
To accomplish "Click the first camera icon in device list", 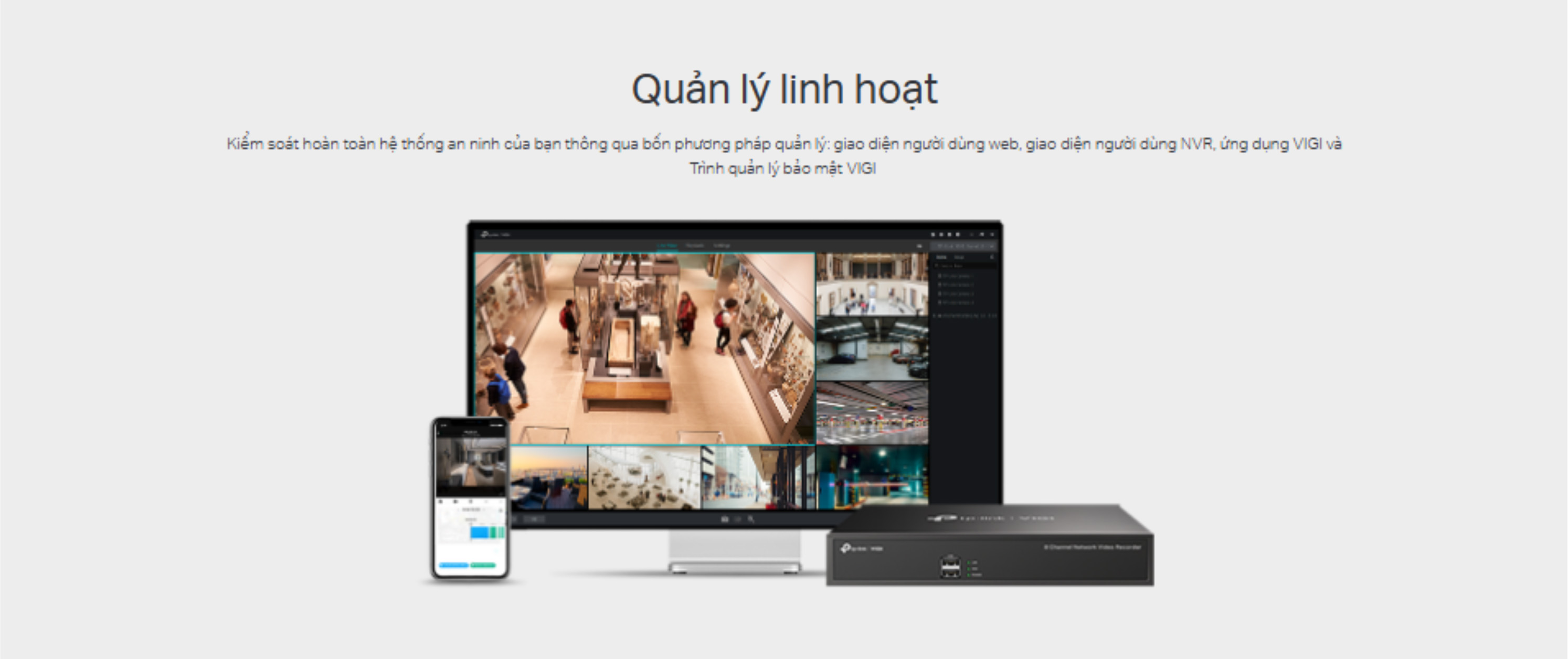I will tap(940, 275).
